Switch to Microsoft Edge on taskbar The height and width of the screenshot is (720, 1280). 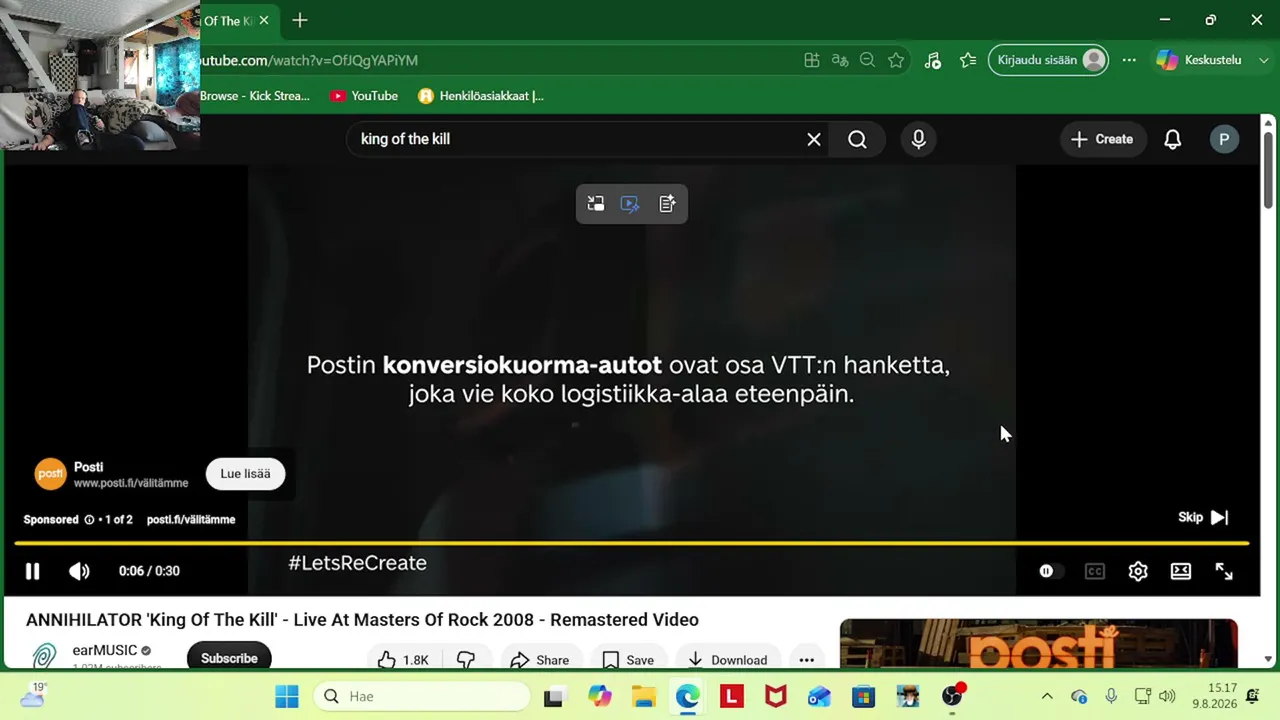click(687, 696)
